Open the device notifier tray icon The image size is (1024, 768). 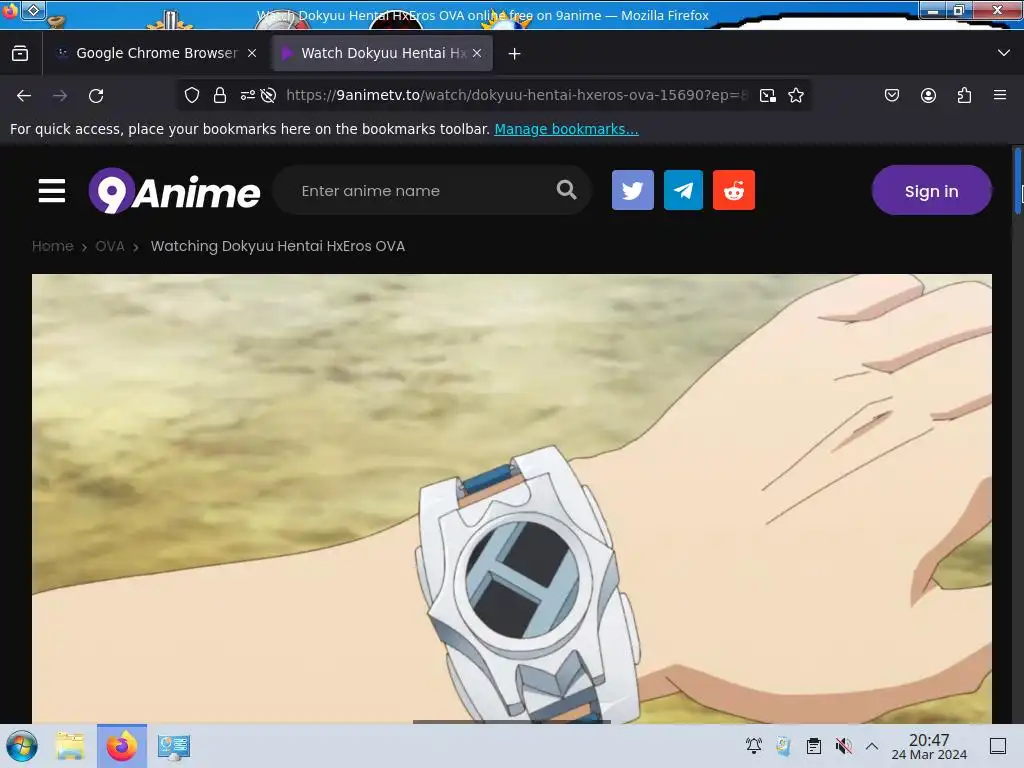click(783, 746)
